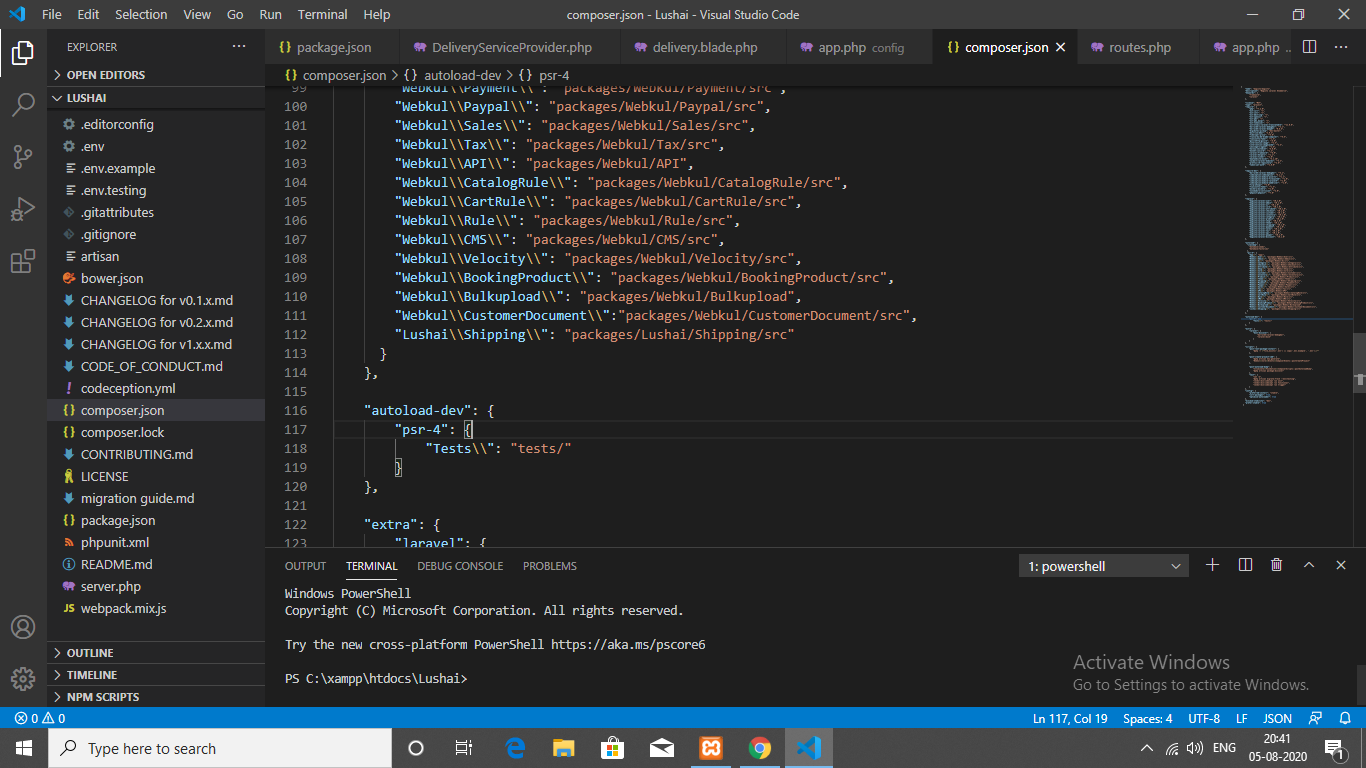Open the feedback icon in status bar
This screenshot has height=768, width=1366.
coord(1316,718)
